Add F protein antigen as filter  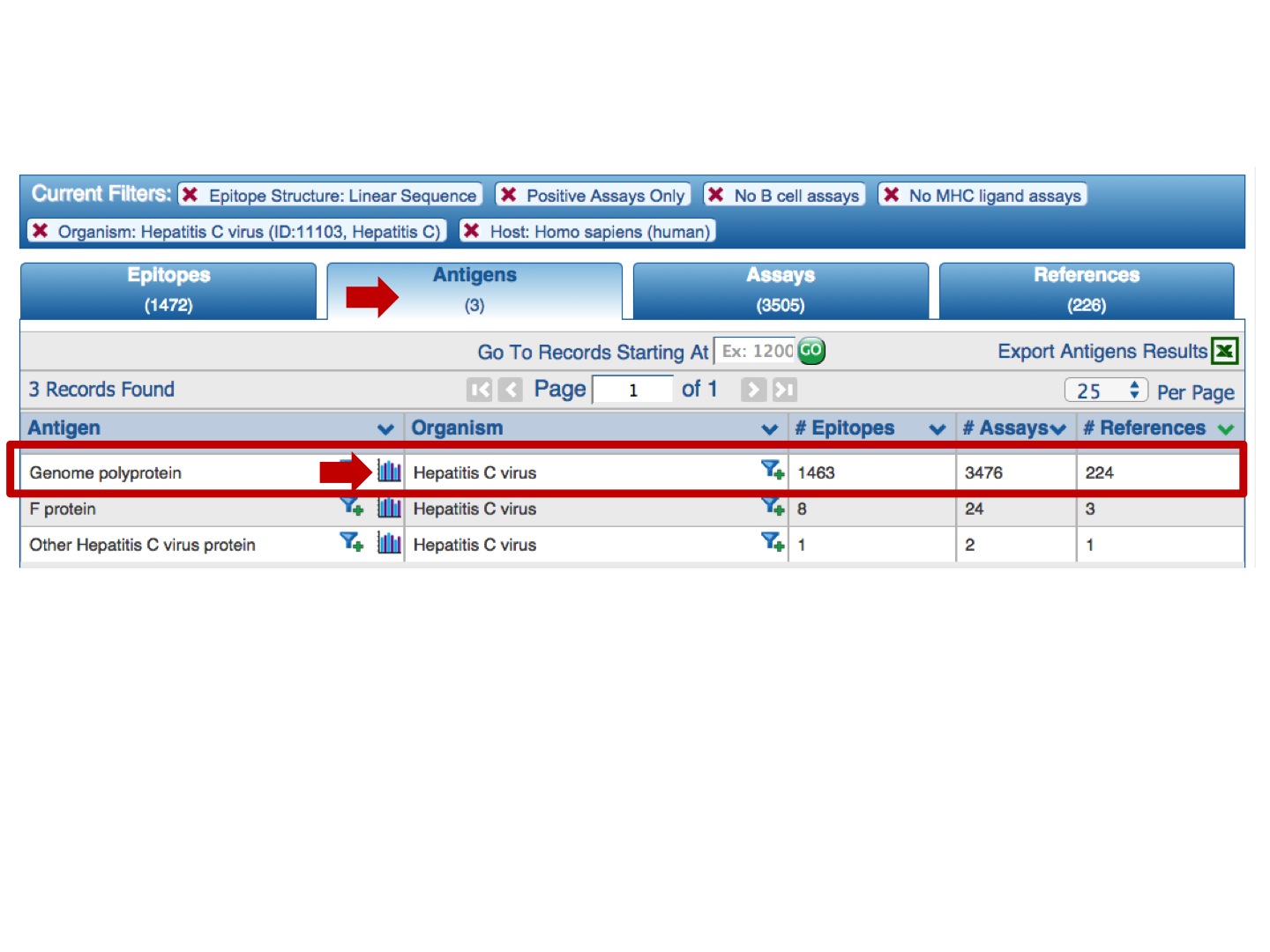coord(351,507)
